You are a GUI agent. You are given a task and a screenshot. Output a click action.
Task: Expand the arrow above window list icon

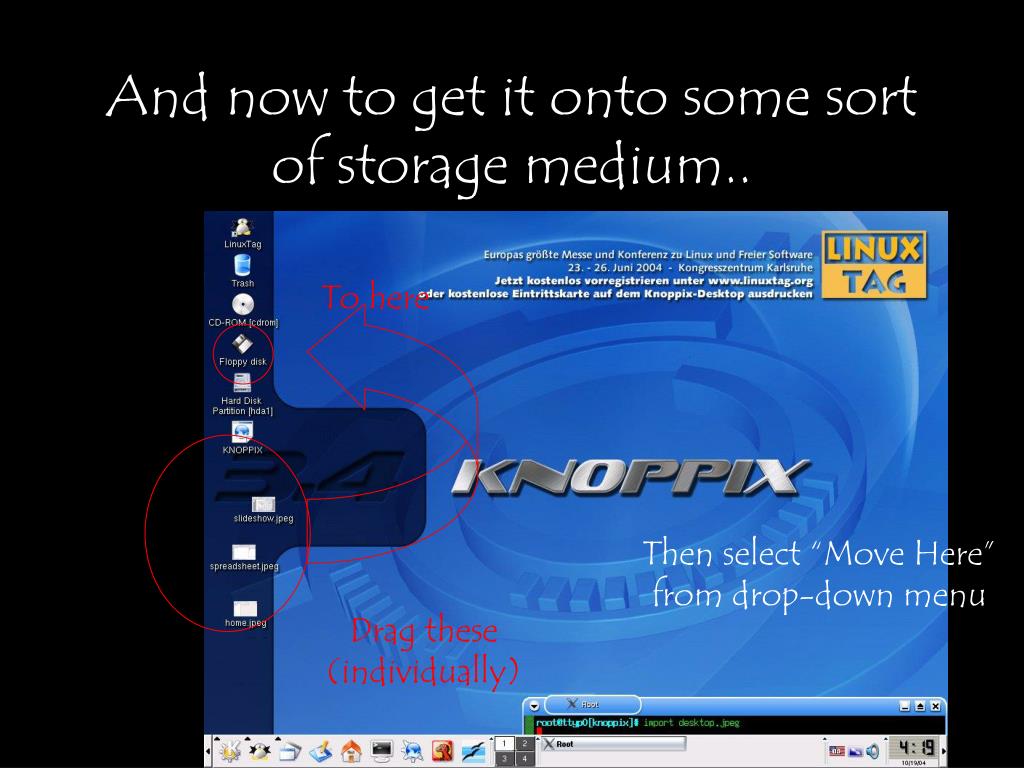[278, 739]
